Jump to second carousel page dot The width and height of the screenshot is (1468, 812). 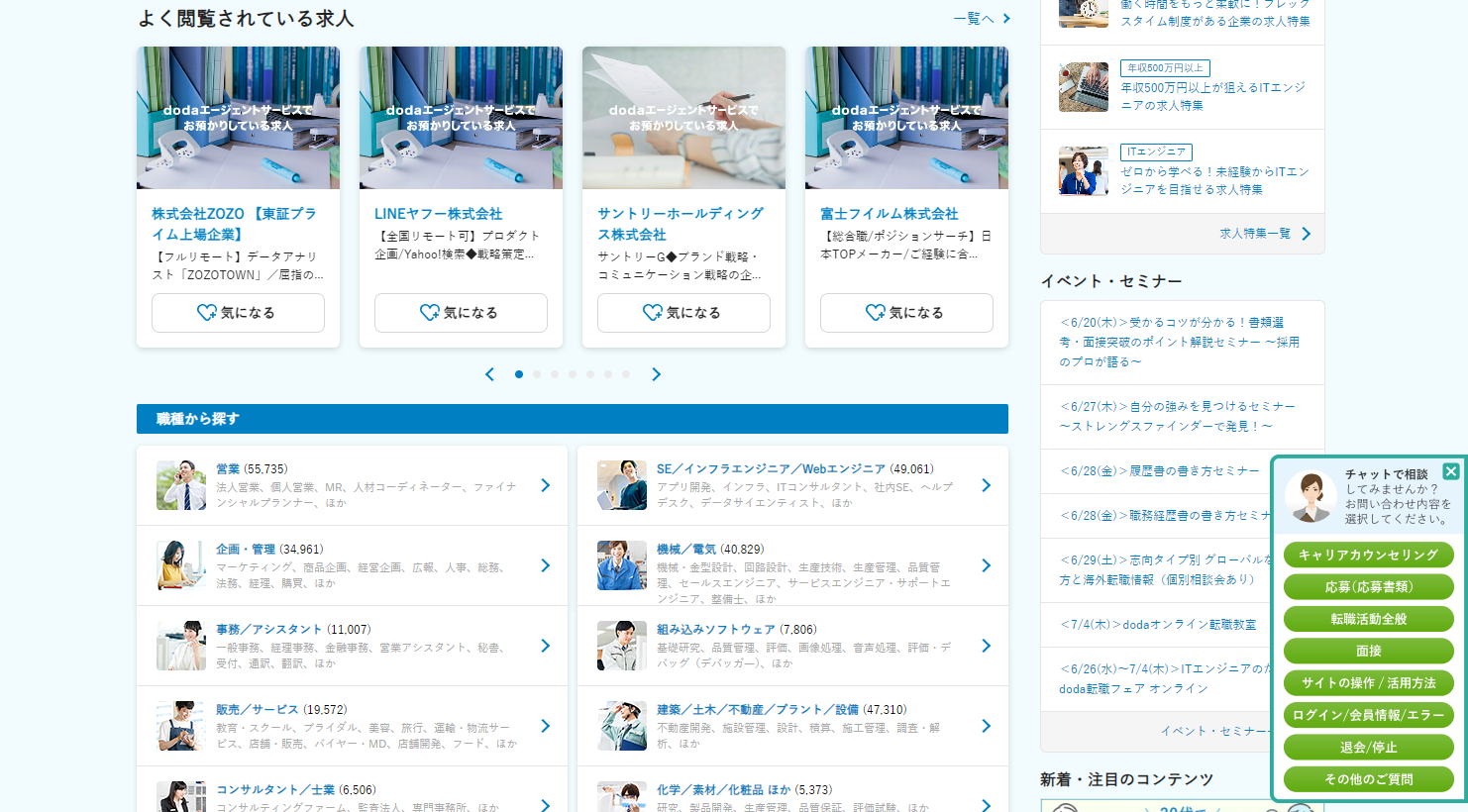click(x=537, y=374)
